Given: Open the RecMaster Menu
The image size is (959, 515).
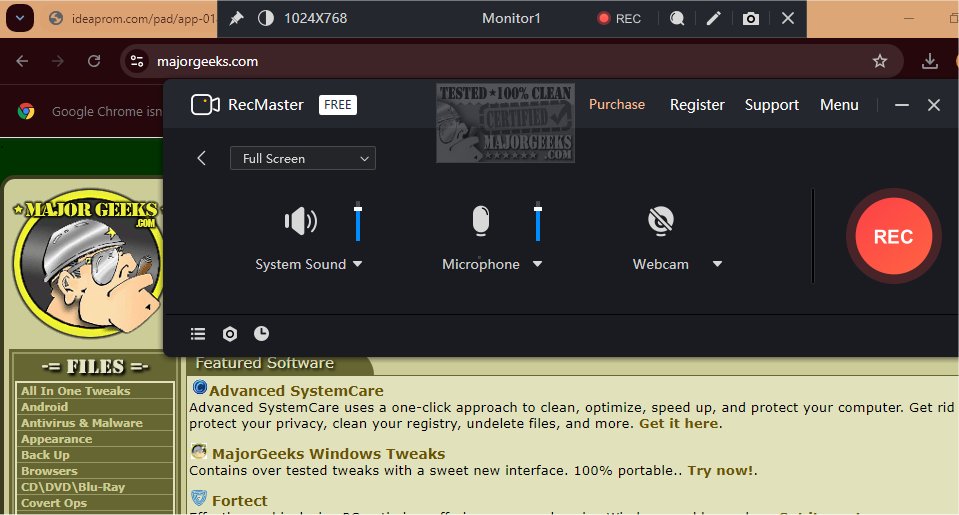Looking at the screenshot, I should (839, 105).
